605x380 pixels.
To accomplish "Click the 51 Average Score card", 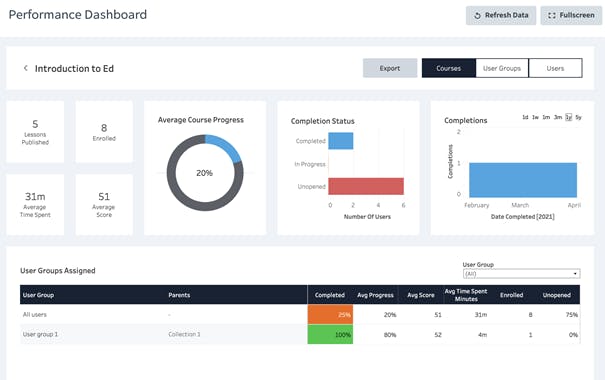I will coord(104,205).
